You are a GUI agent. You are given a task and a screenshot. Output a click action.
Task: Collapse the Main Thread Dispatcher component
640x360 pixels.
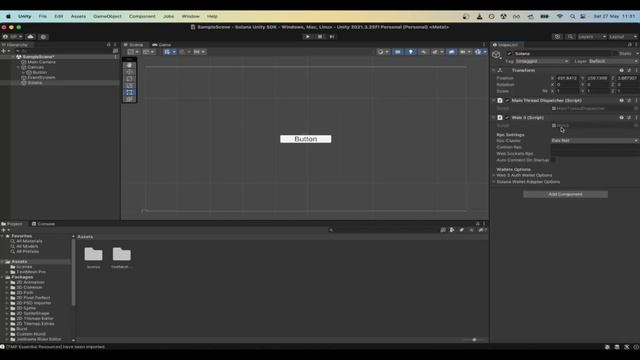click(x=494, y=100)
